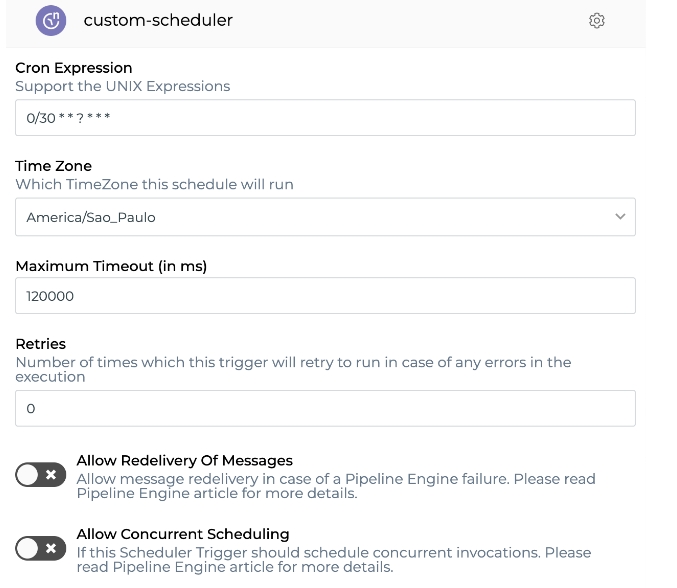Expand the Time Zone dropdown chevron
This screenshot has height=588, width=677.
(x=620, y=216)
